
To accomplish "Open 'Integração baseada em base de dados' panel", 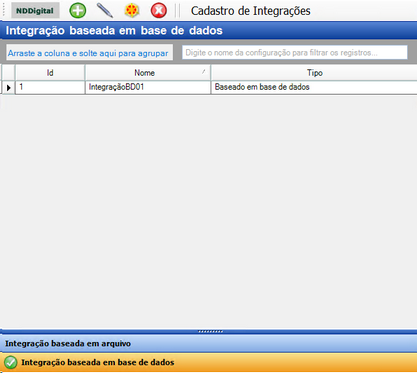I will click(x=208, y=362).
